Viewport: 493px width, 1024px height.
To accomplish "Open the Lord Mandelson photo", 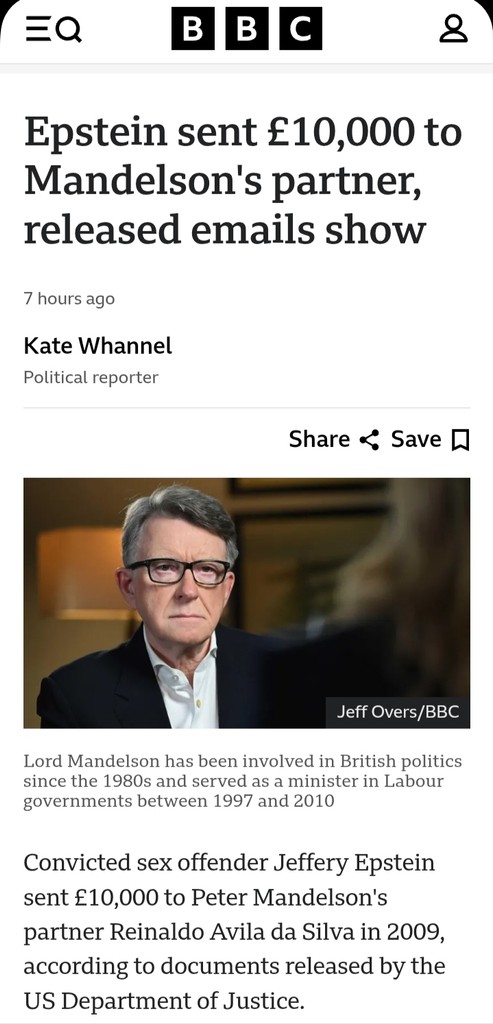I will [x=247, y=603].
